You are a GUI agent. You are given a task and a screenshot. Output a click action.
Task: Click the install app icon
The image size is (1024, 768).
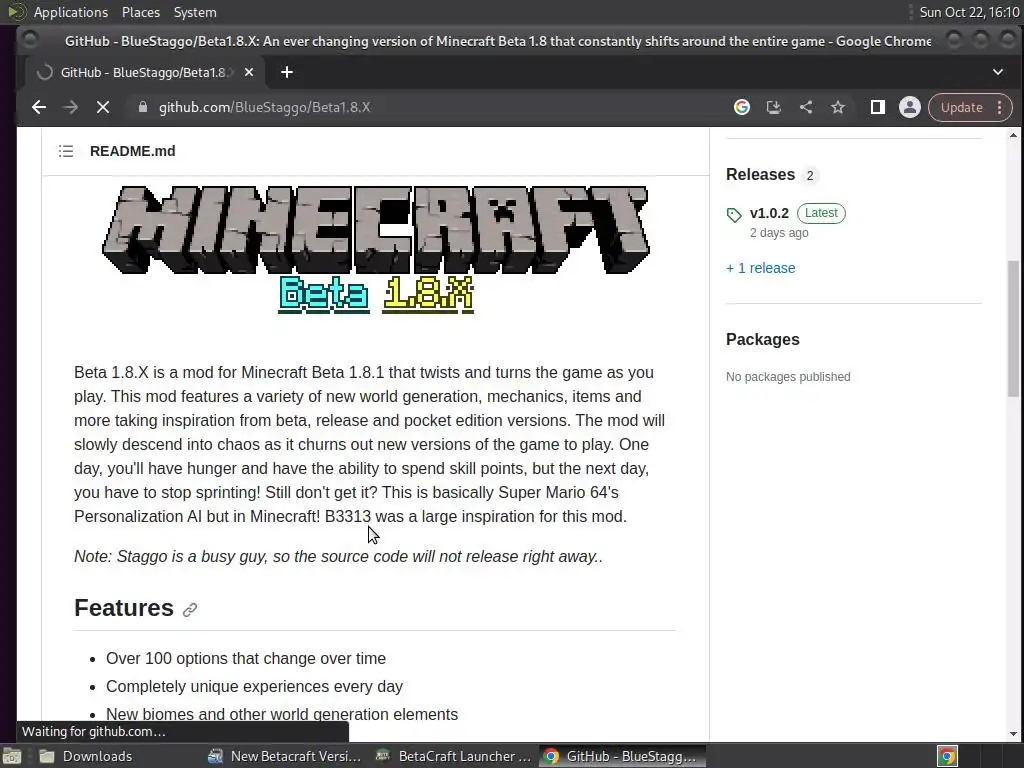pos(774,107)
